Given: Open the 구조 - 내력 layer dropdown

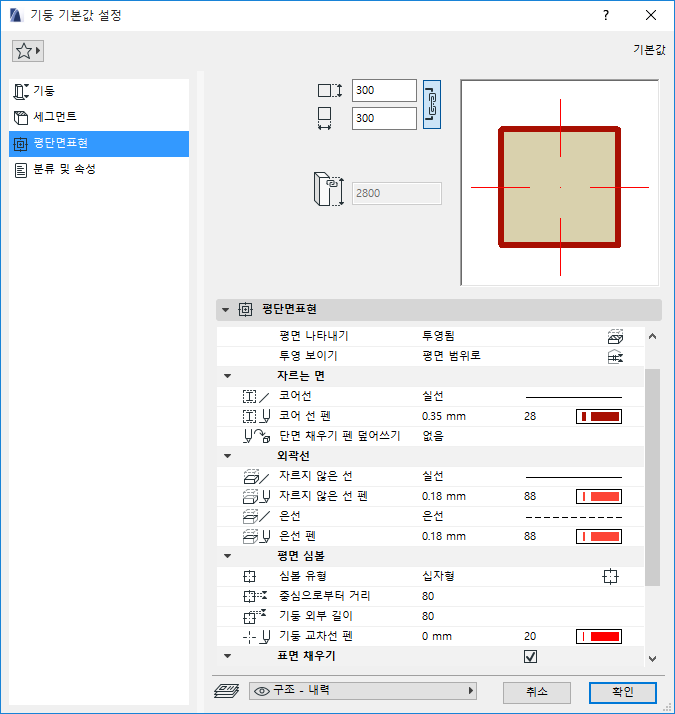Looking at the screenshot, I should (363, 691).
